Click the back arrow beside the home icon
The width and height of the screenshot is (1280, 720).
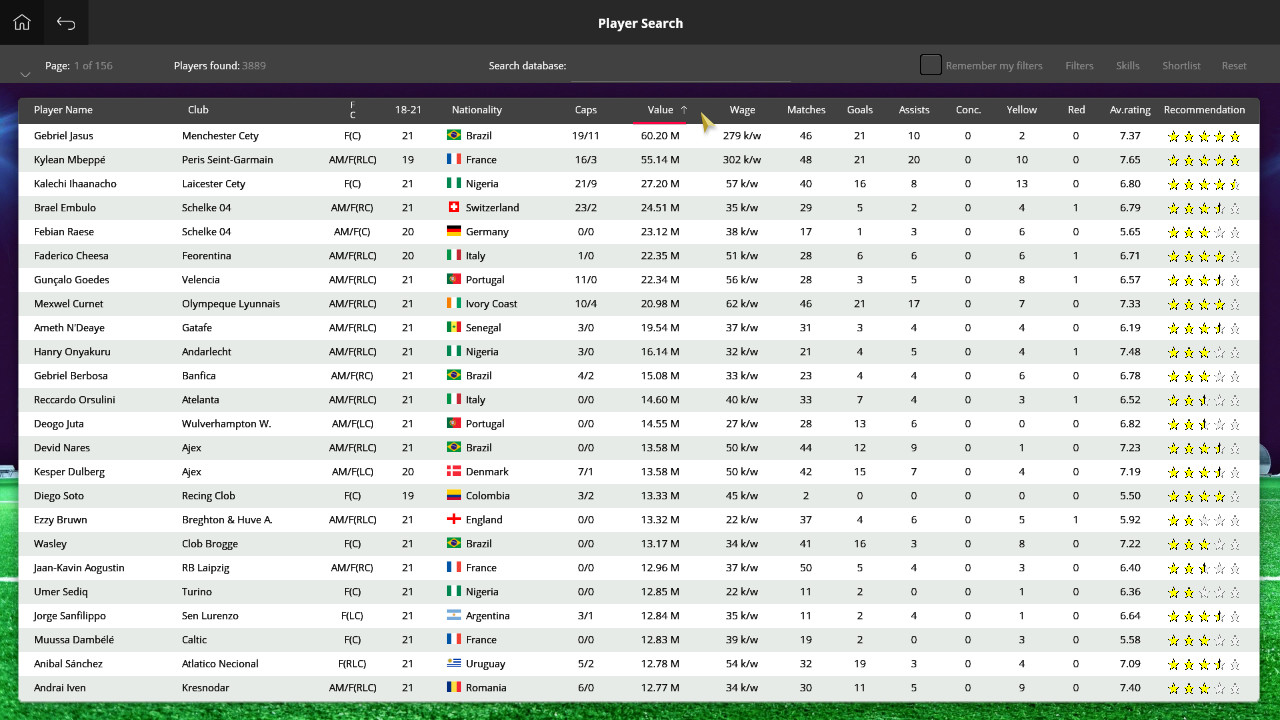click(x=65, y=22)
